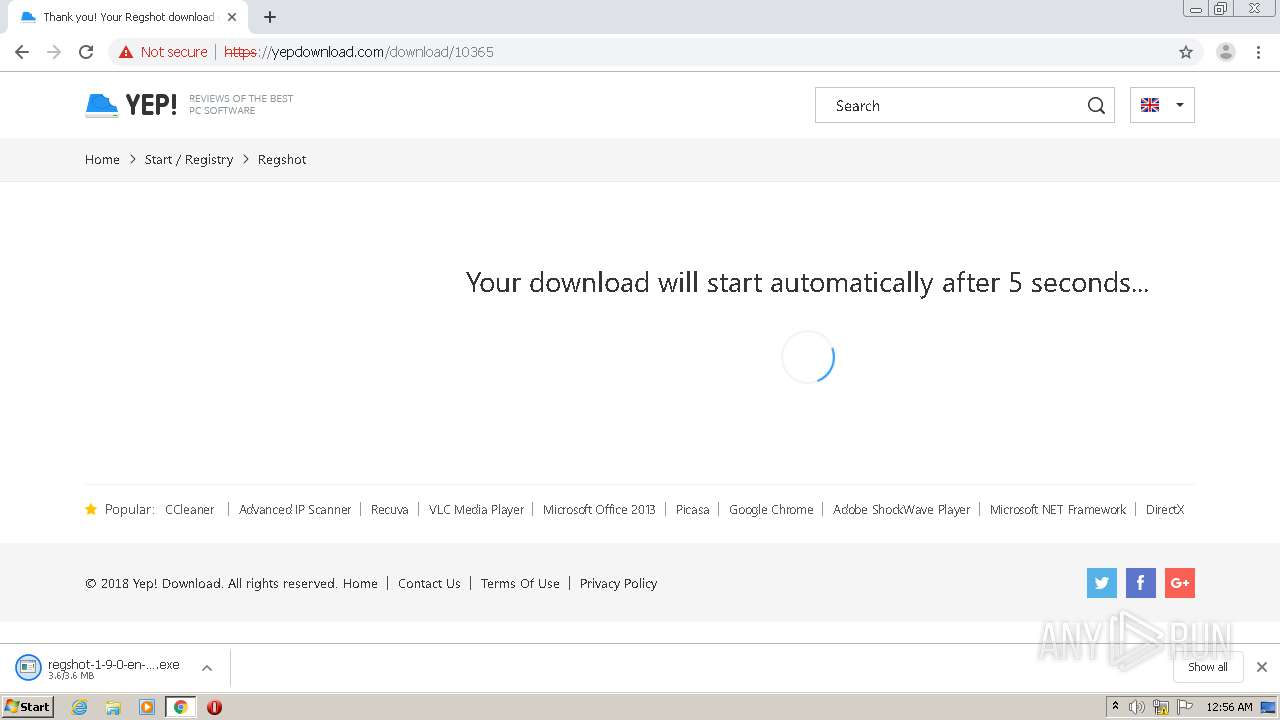
Task: Click the Twitter share icon
Action: coord(1102,583)
